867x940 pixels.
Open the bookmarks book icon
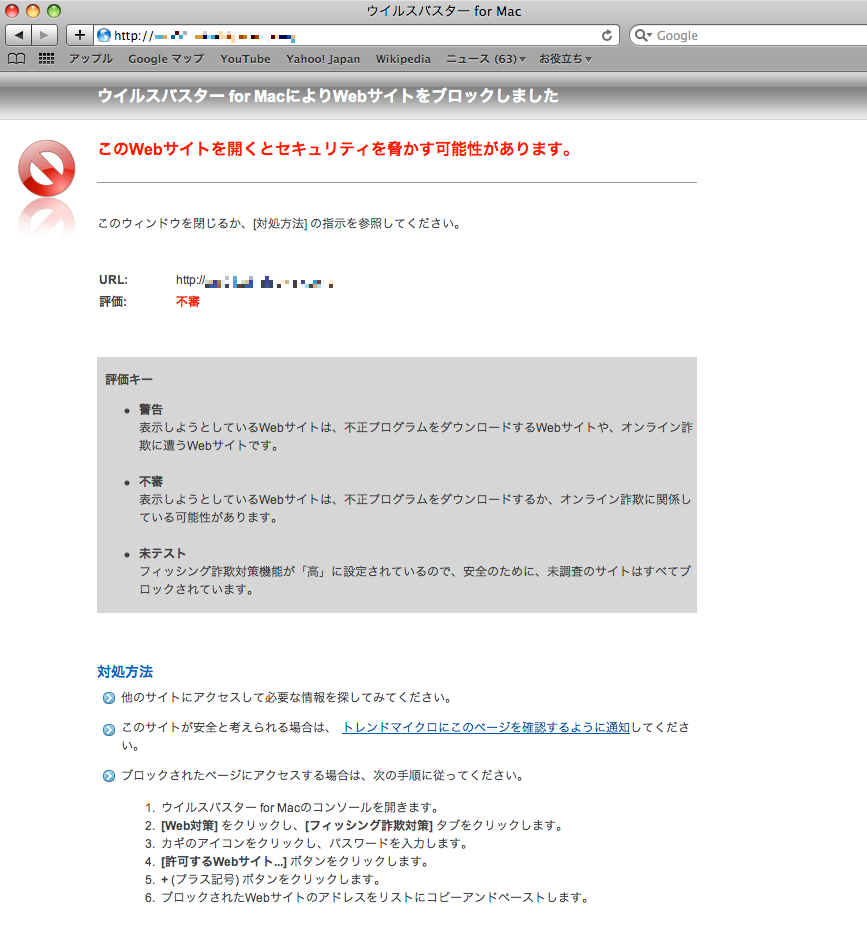point(17,59)
